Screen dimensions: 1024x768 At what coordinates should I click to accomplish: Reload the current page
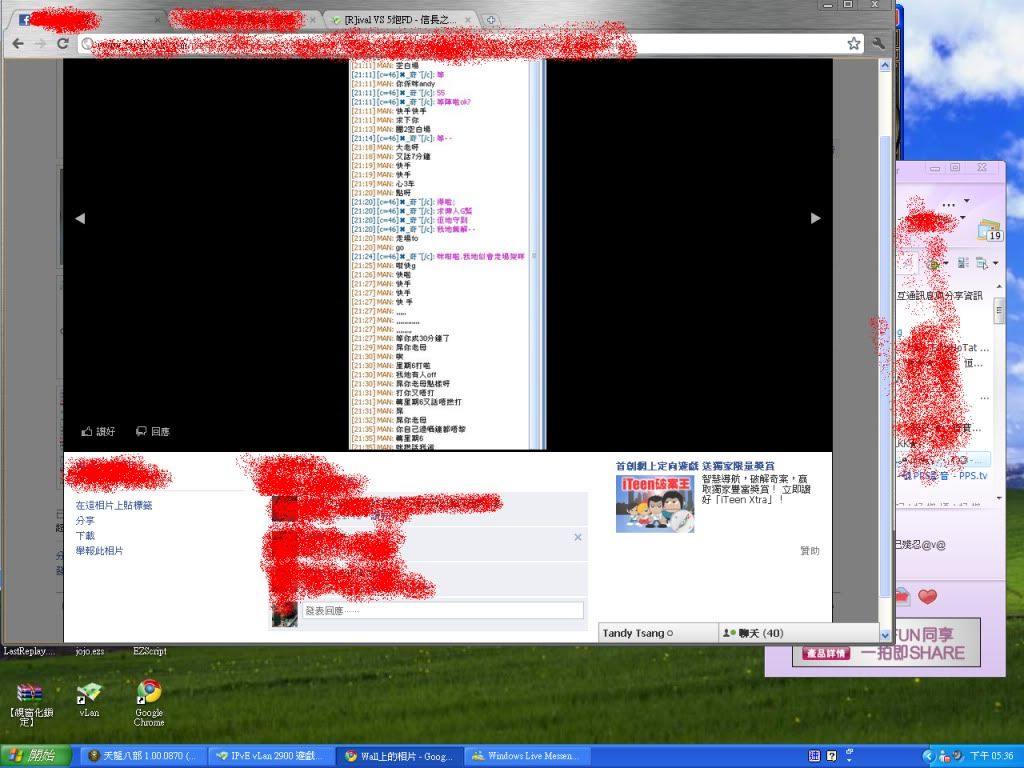tap(62, 43)
